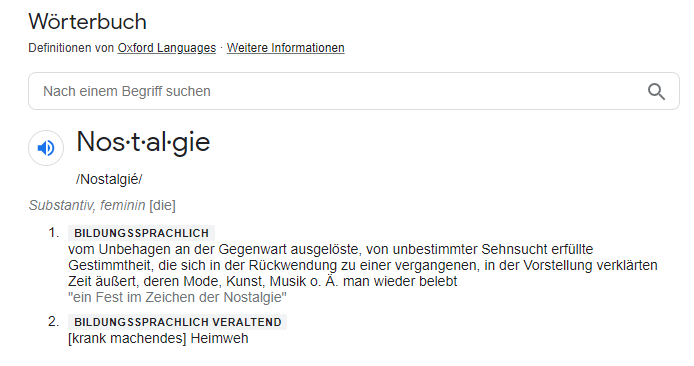The width and height of the screenshot is (694, 366).
Task: Click the magnifying glass search icon
Action: [656, 92]
